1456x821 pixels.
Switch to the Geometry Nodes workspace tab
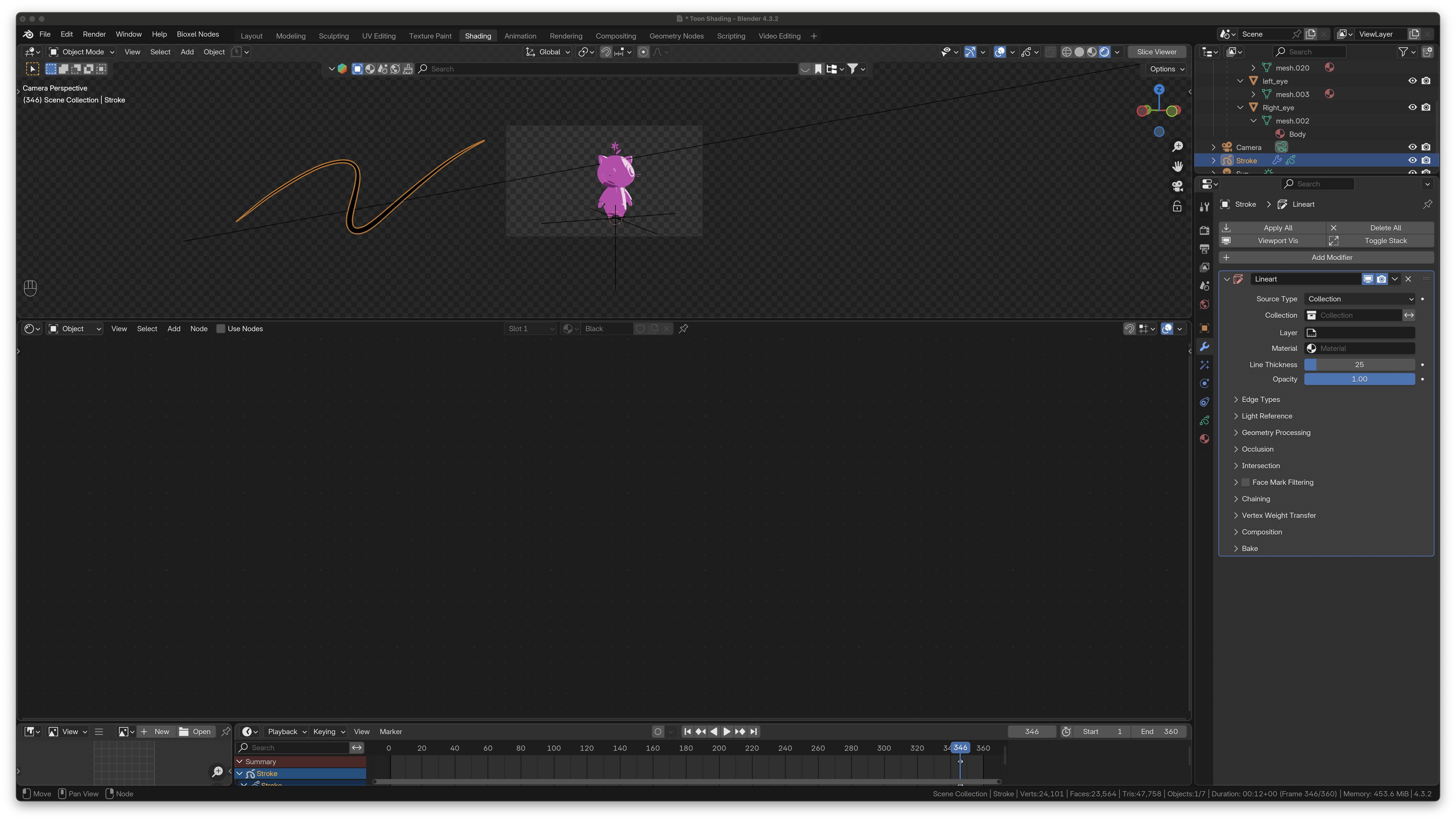click(x=677, y=36)
